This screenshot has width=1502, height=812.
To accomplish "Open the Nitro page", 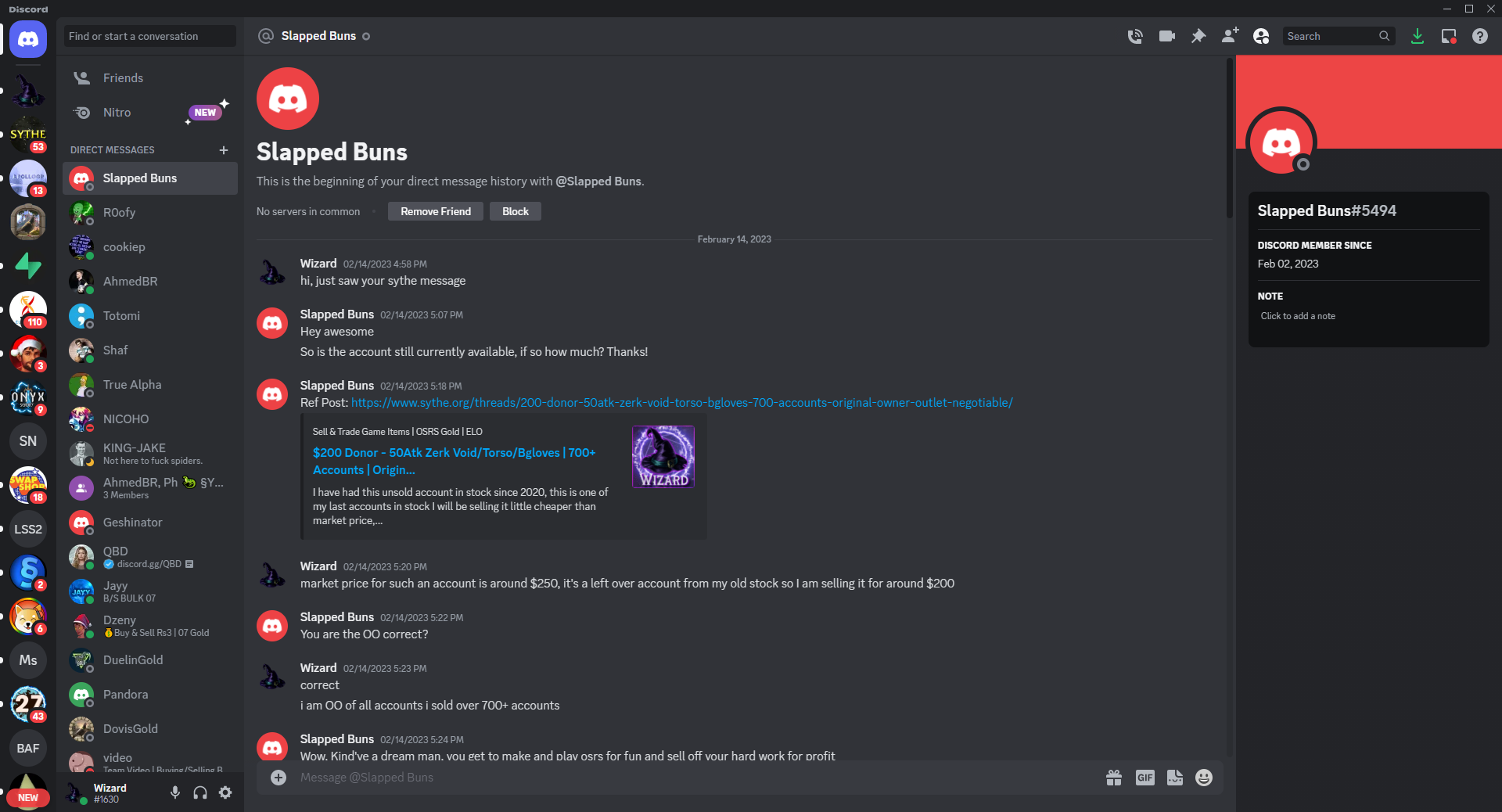I will (117, 113).
